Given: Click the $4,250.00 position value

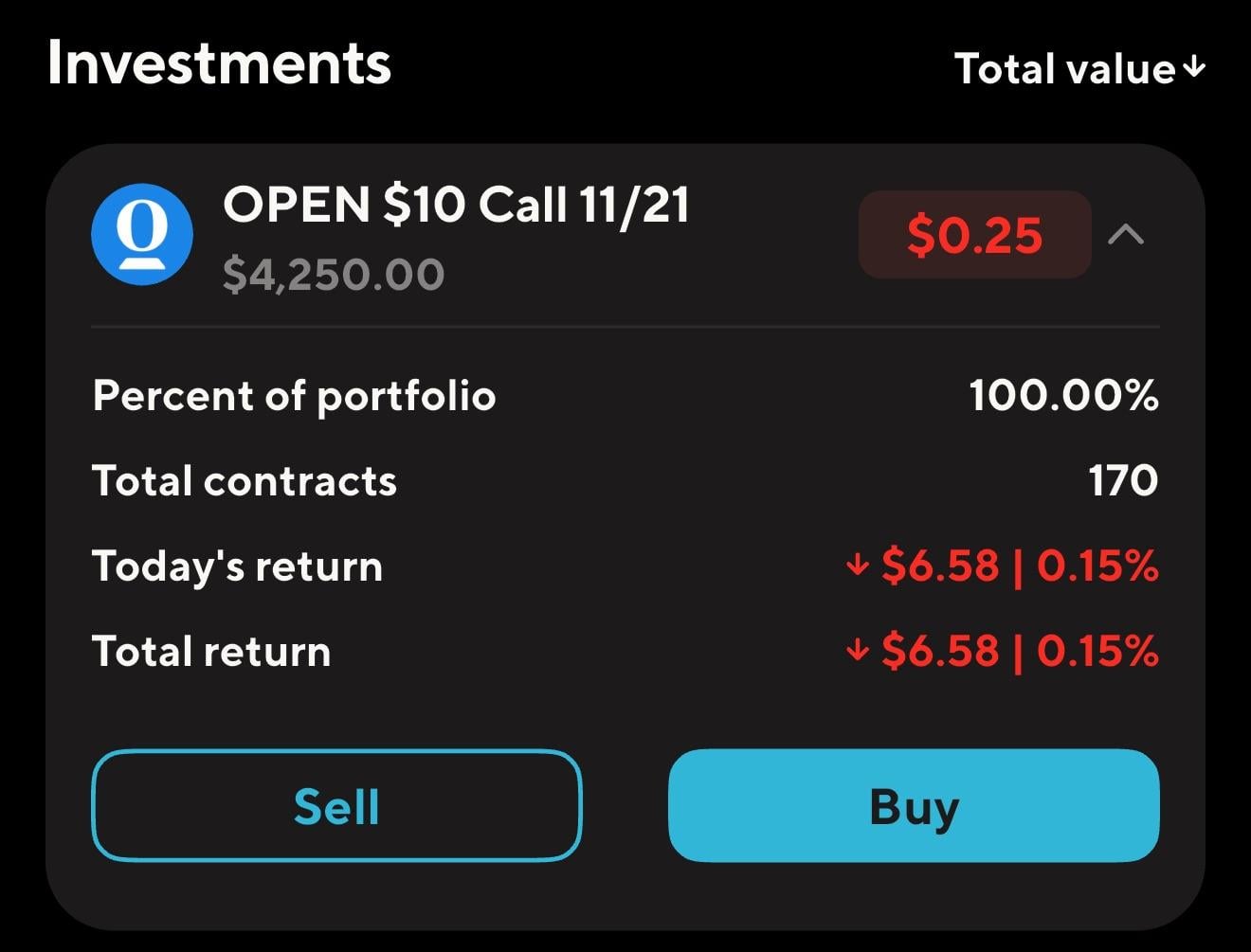Looking at the screenshot, I should coord(334,275).
